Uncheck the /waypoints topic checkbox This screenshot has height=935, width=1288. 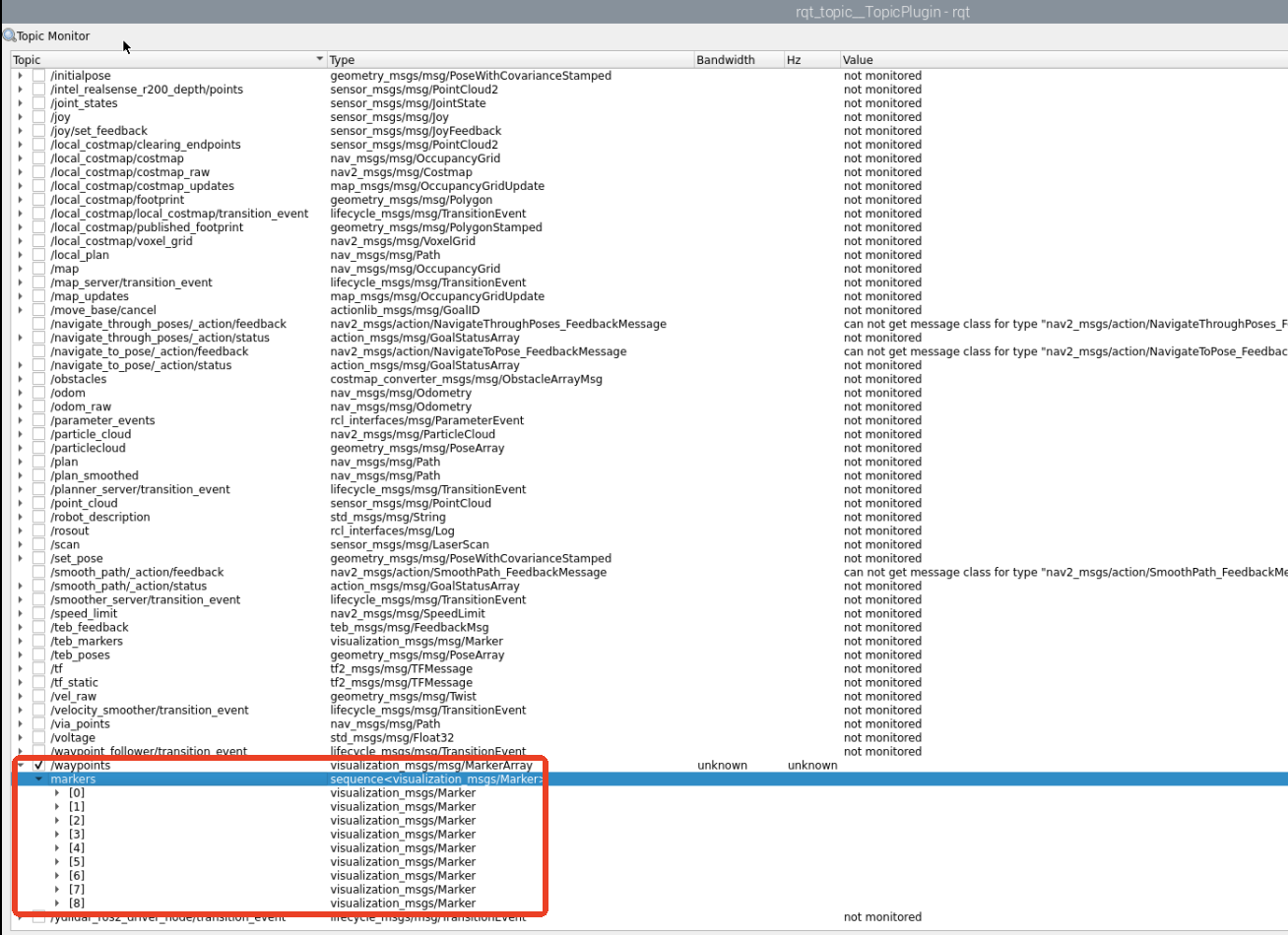[38, 765]
